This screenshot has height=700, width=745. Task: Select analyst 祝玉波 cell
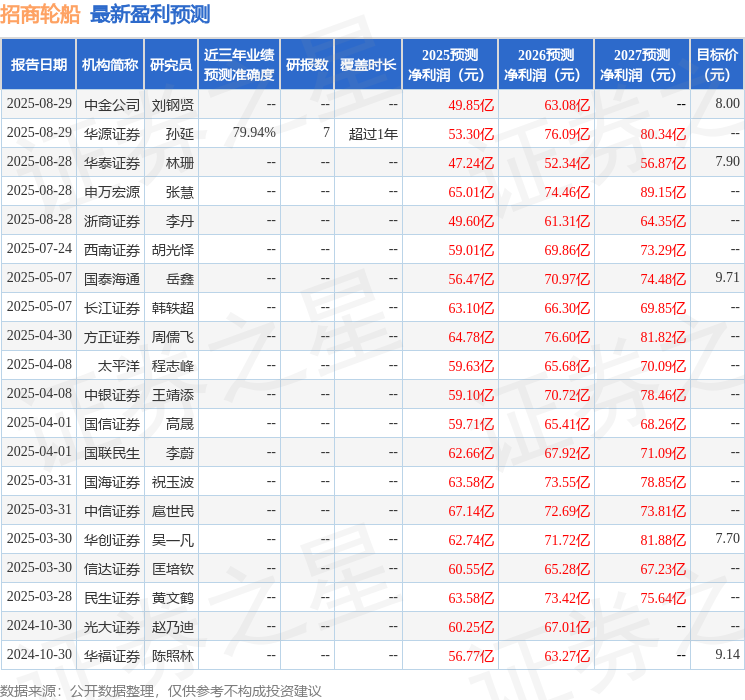click(172, 481)
